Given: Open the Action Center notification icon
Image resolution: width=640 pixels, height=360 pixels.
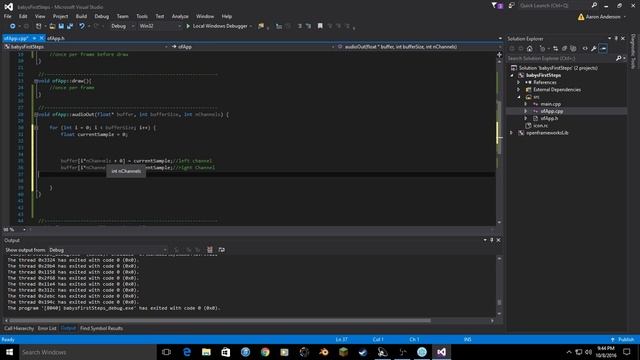Looking at the screenshot, I should (x=627, y=352).
